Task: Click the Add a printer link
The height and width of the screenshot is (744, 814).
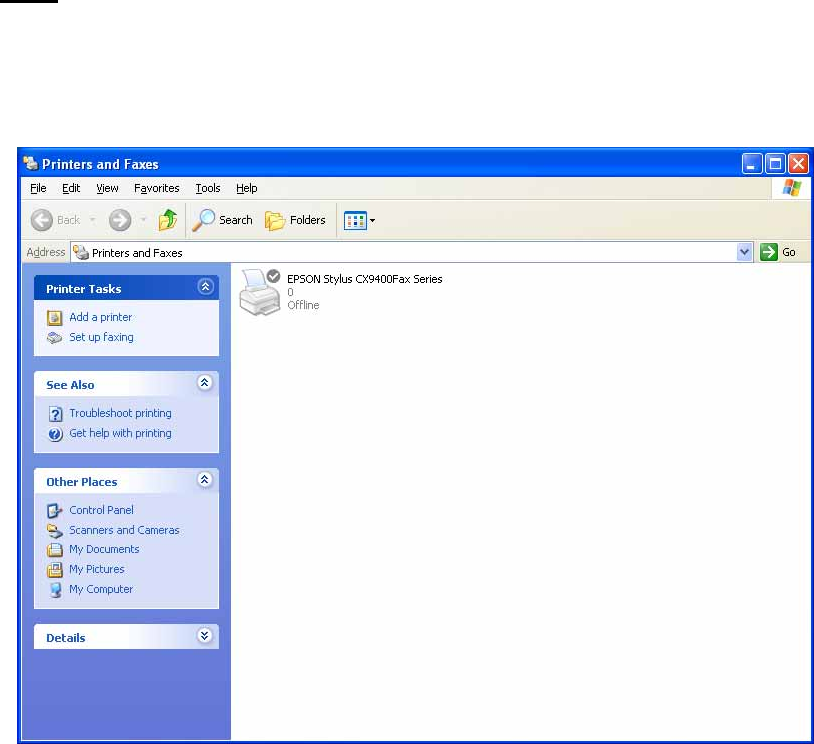Action: pyautogui.click(x=101, y=317)
